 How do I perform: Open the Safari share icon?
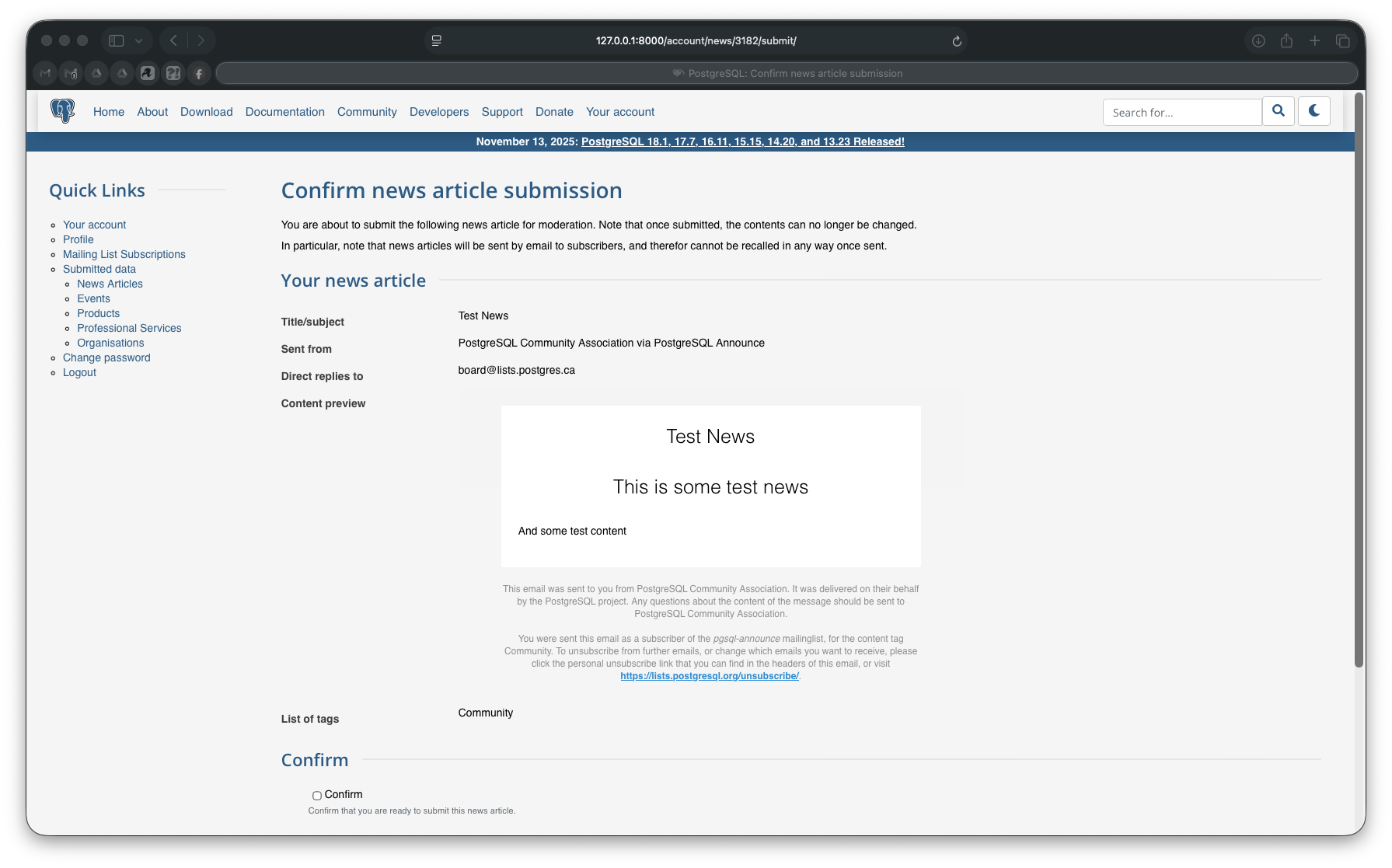pos(1286,41)
